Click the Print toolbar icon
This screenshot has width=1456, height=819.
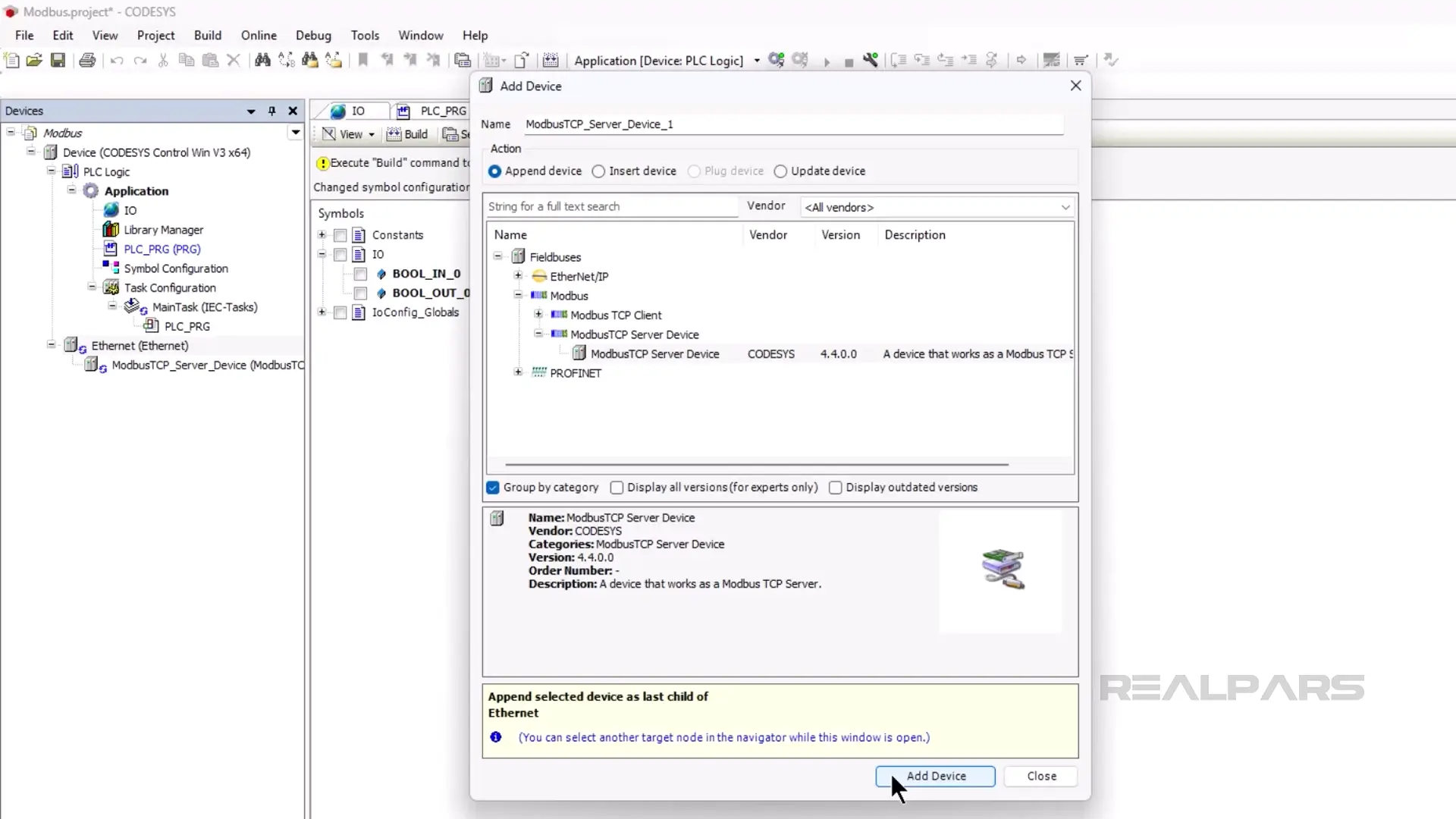click(87, 60)
